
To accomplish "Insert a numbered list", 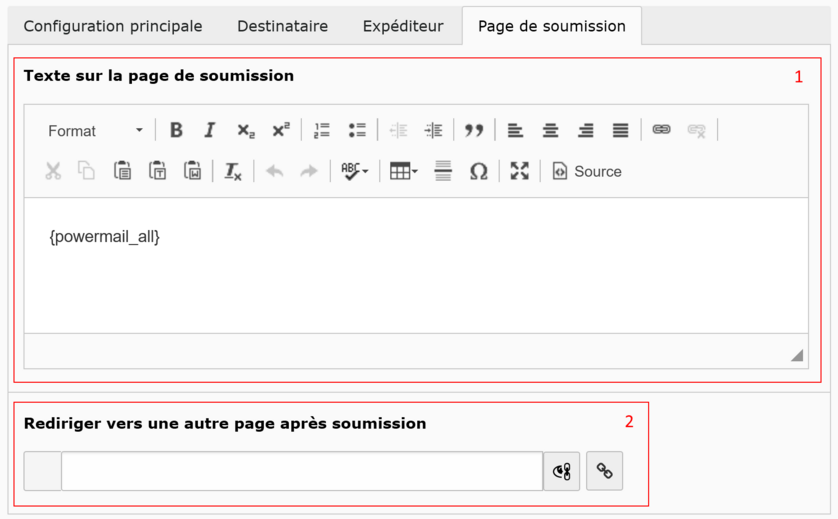I will [x=322, y=130].
